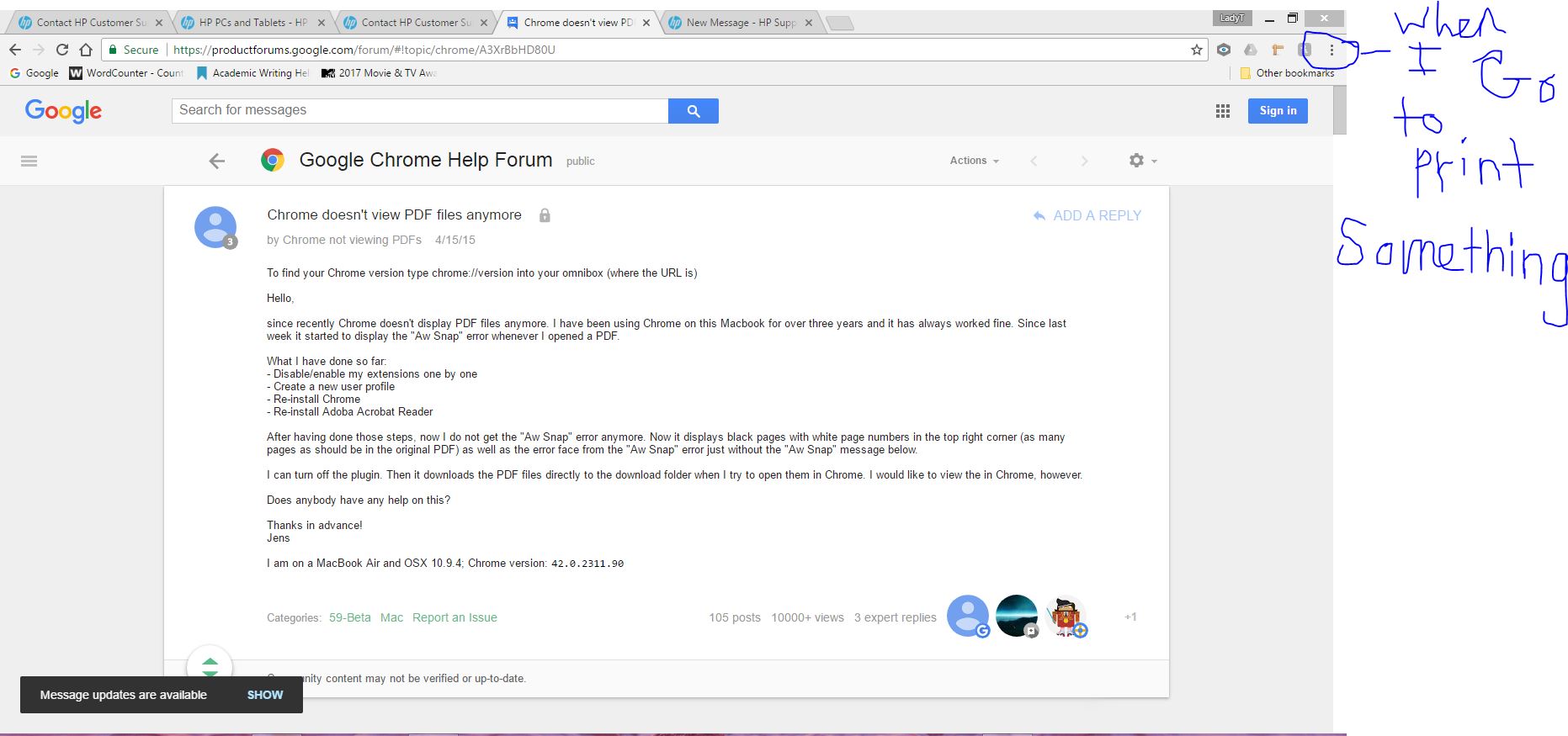This screenshot has height=736, width=1568.
Task: Open the 59-Beta category link
Action: tap(350, 617)
